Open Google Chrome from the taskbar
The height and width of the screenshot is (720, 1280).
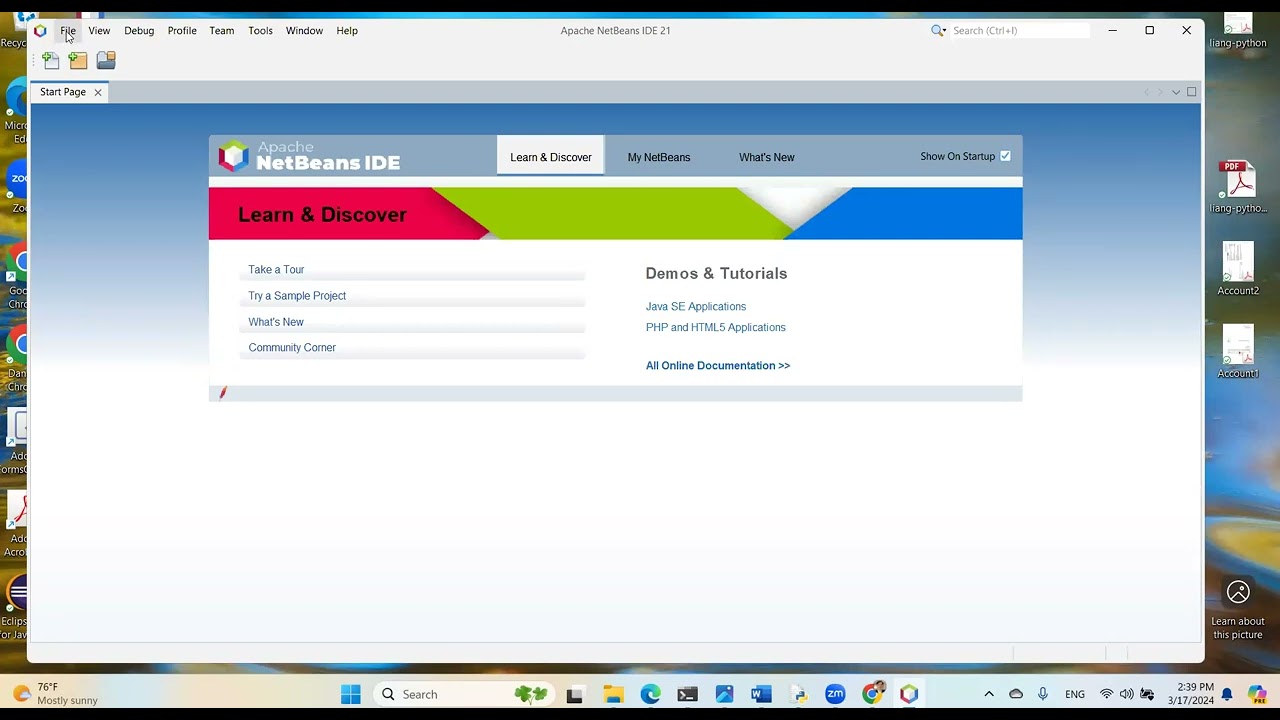coord(872,693)
